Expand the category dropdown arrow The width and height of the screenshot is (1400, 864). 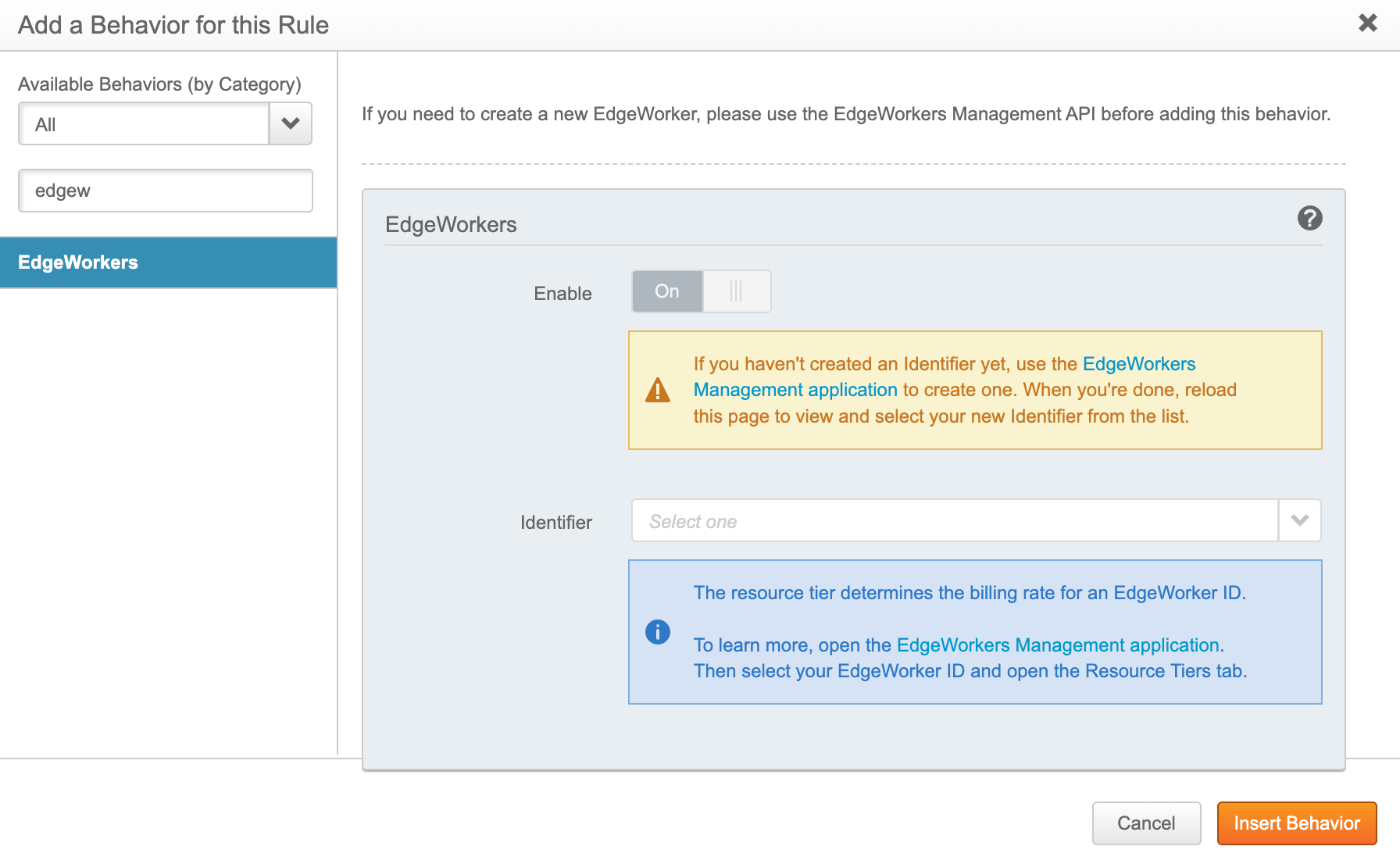click(x=291, y=123)
